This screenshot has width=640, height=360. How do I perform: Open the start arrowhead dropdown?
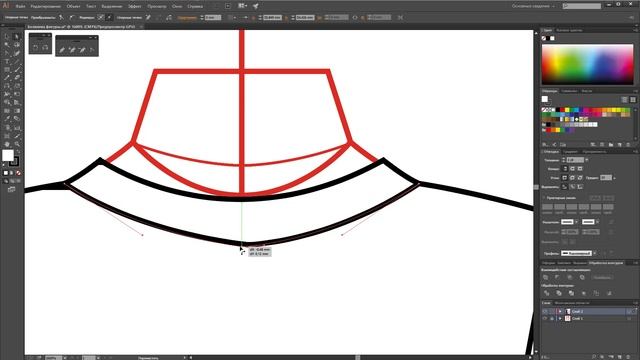[576, 222]
